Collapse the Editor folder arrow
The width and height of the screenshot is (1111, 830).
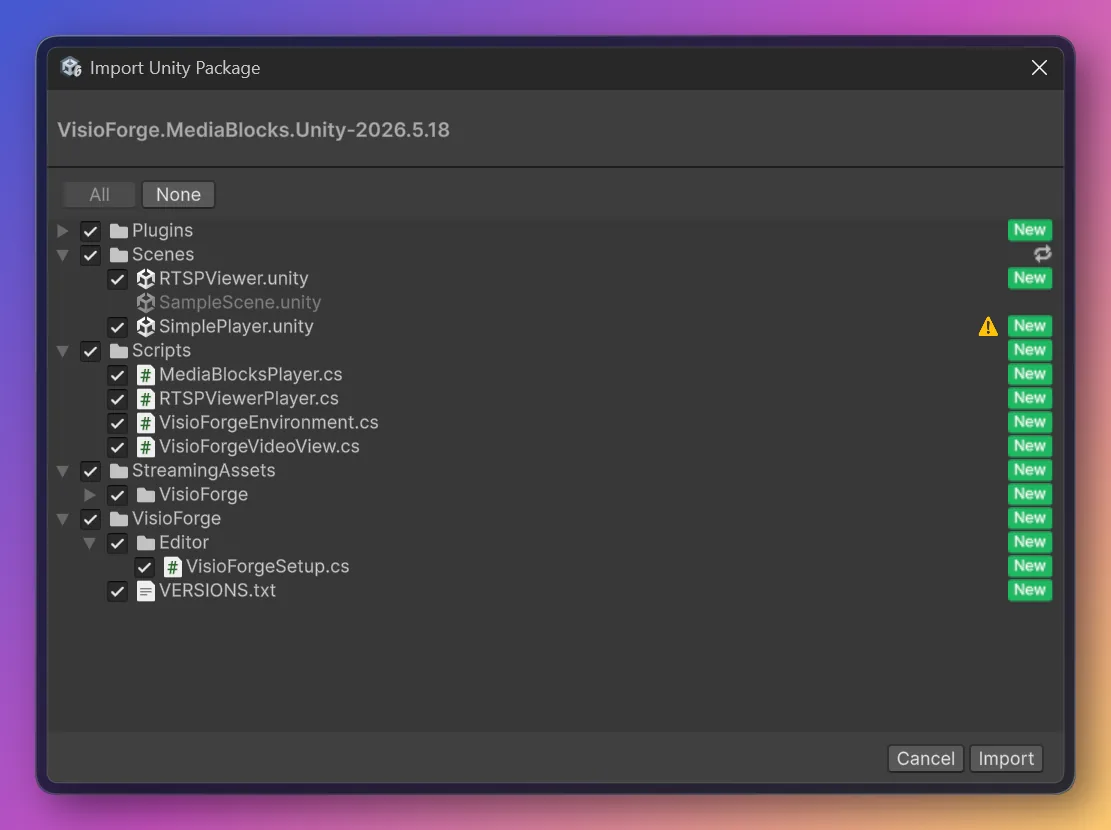click(89, 543)
